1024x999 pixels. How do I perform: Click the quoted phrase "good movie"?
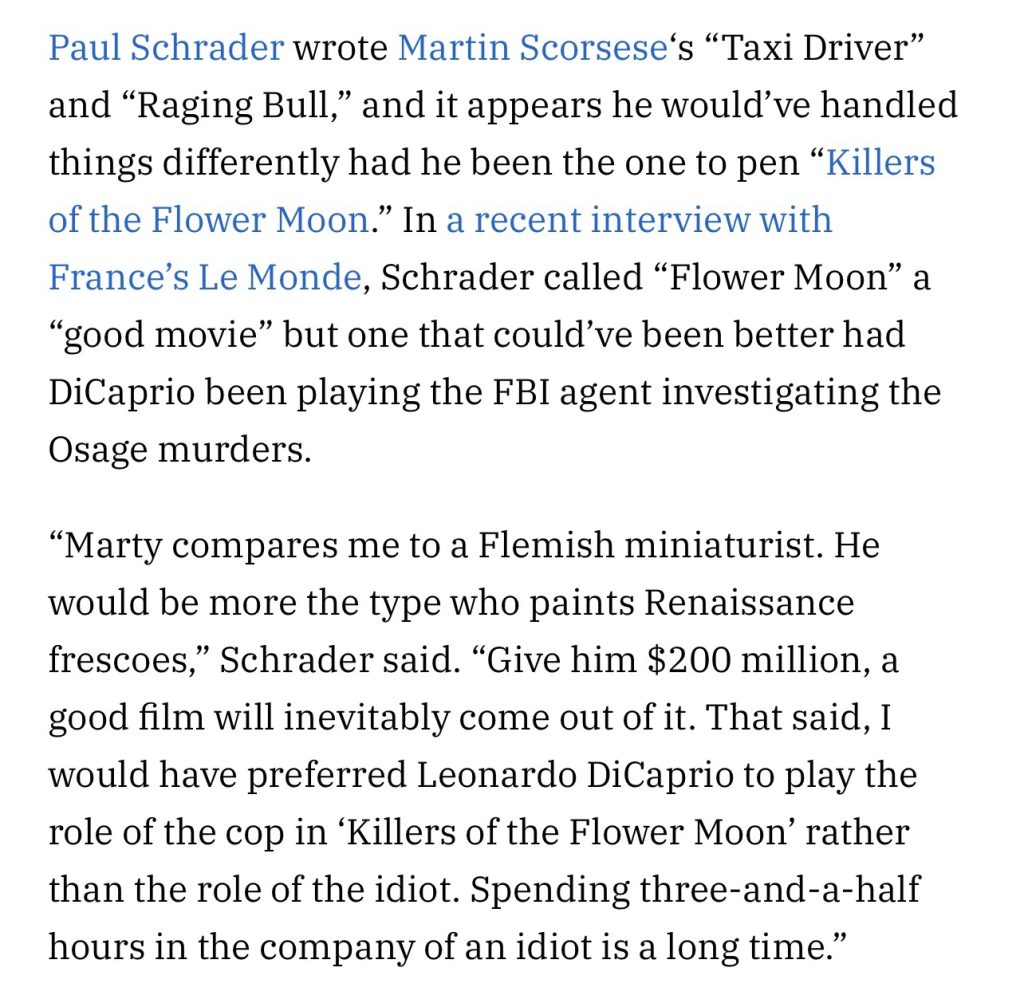pos(161,334)
